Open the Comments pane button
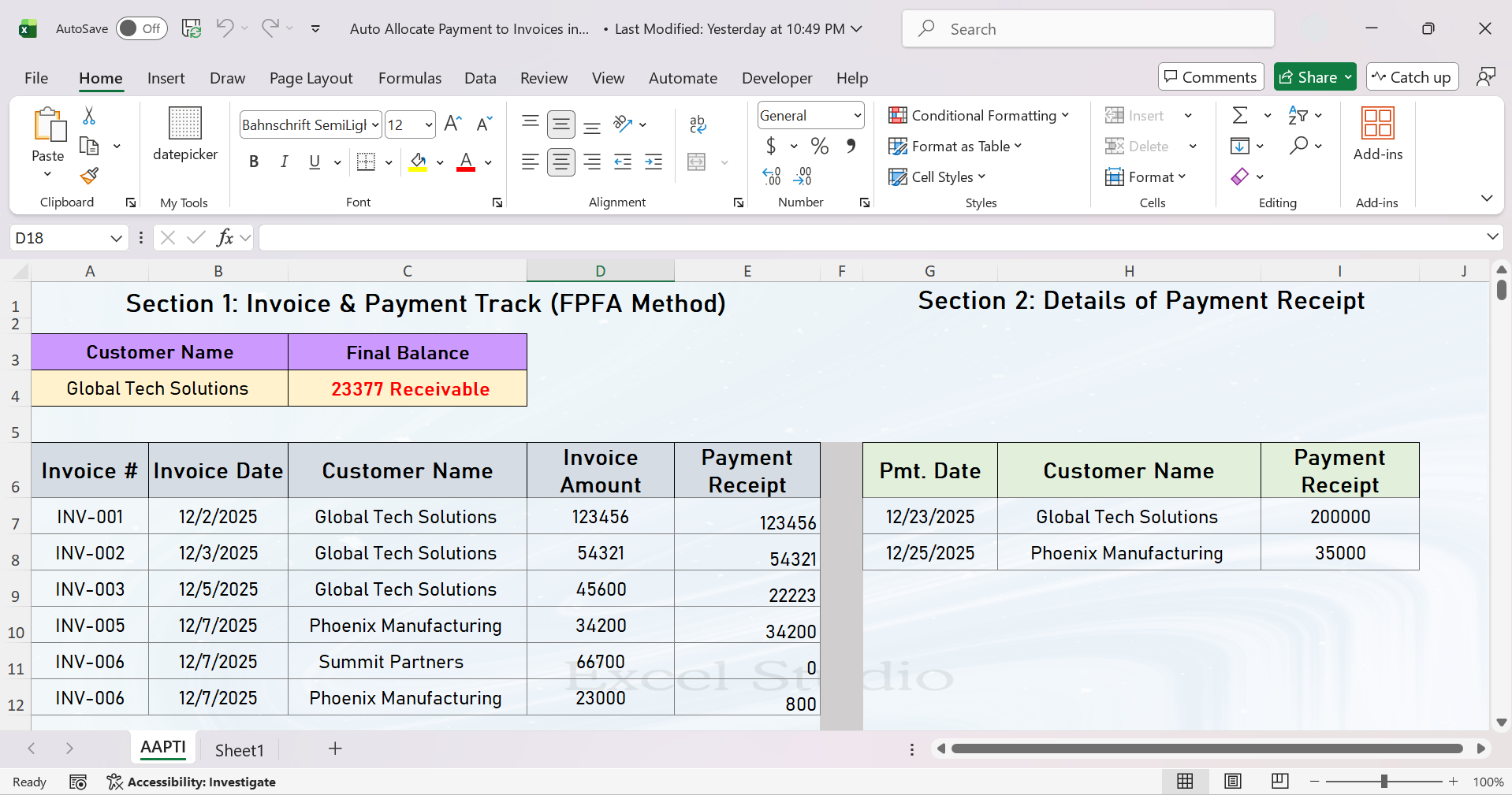 click(1210, 76)
